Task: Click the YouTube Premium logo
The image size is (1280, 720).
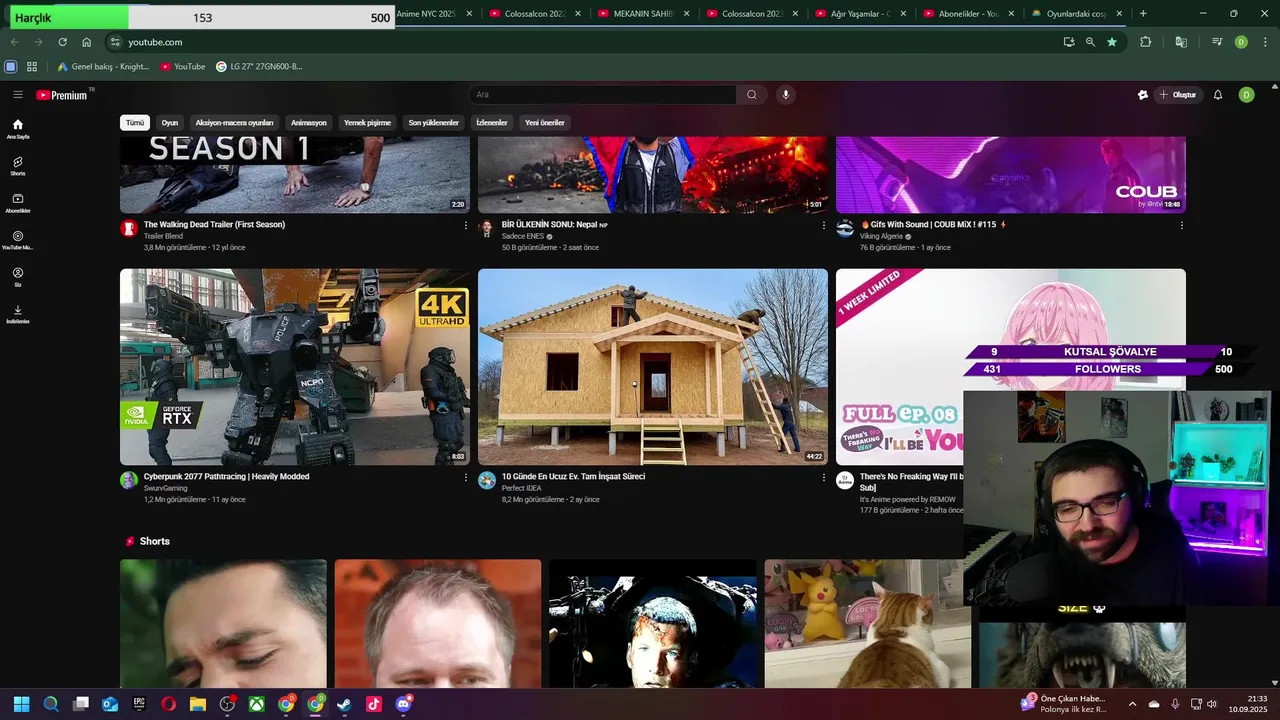Action: pos(63,95)
